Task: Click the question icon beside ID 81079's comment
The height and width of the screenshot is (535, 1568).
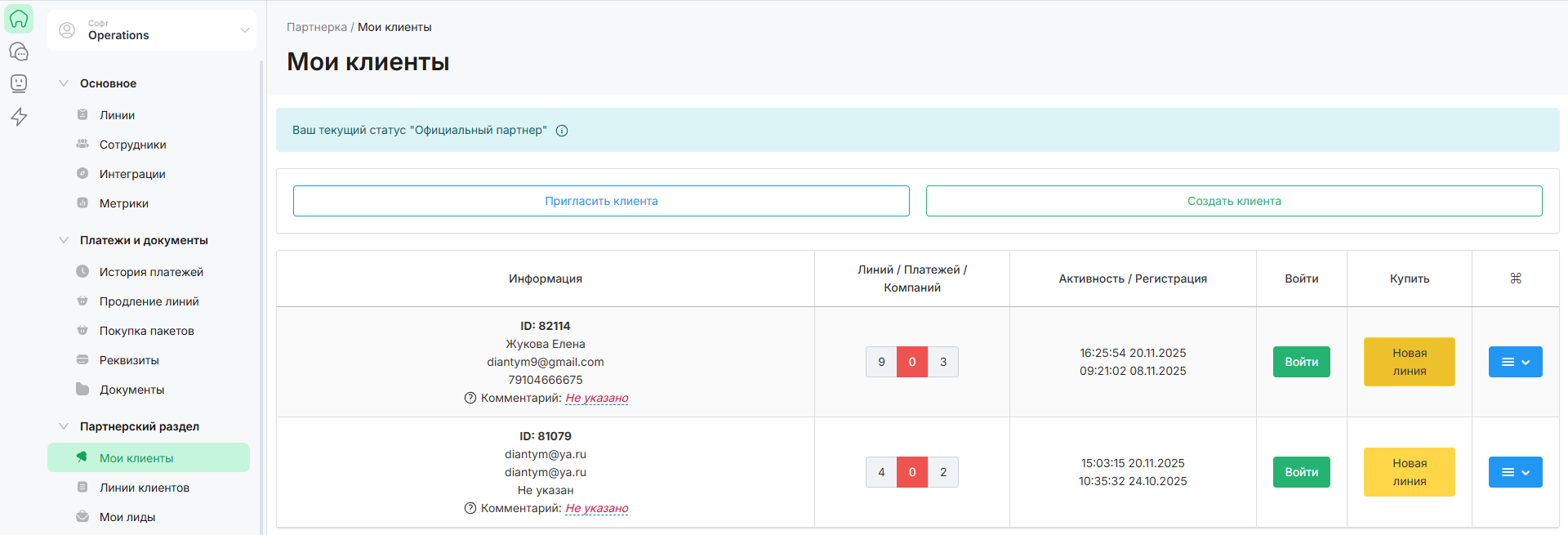Action: click(470, 508)
